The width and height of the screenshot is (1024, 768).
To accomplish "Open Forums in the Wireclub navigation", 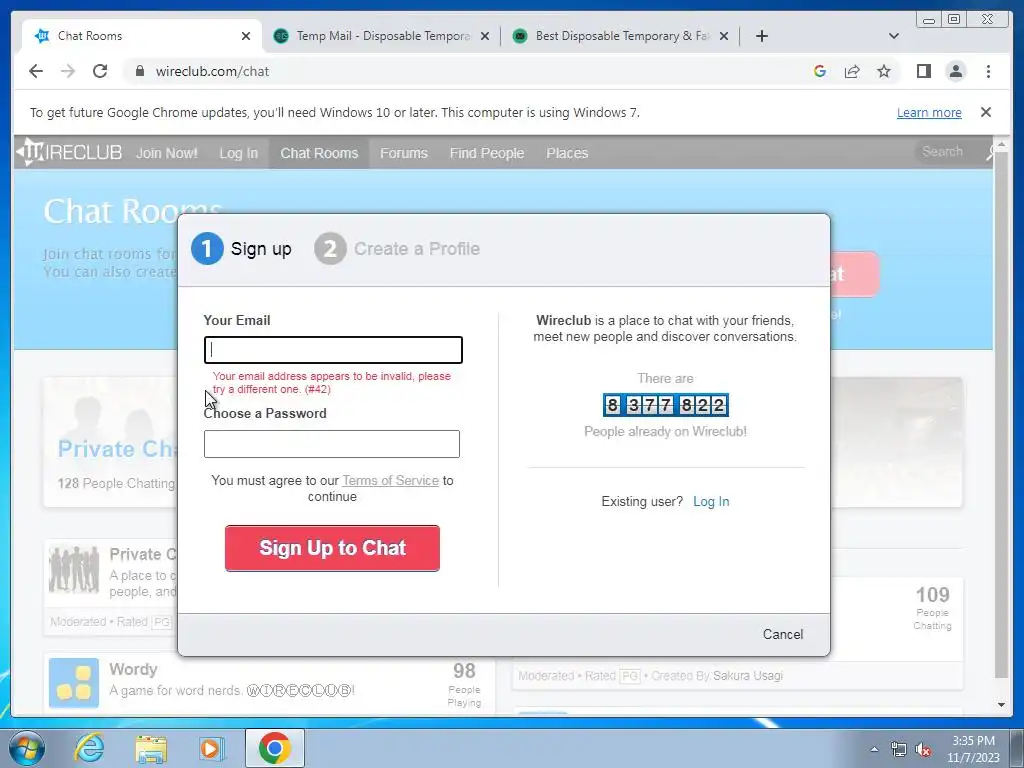I will pos(404,153).
